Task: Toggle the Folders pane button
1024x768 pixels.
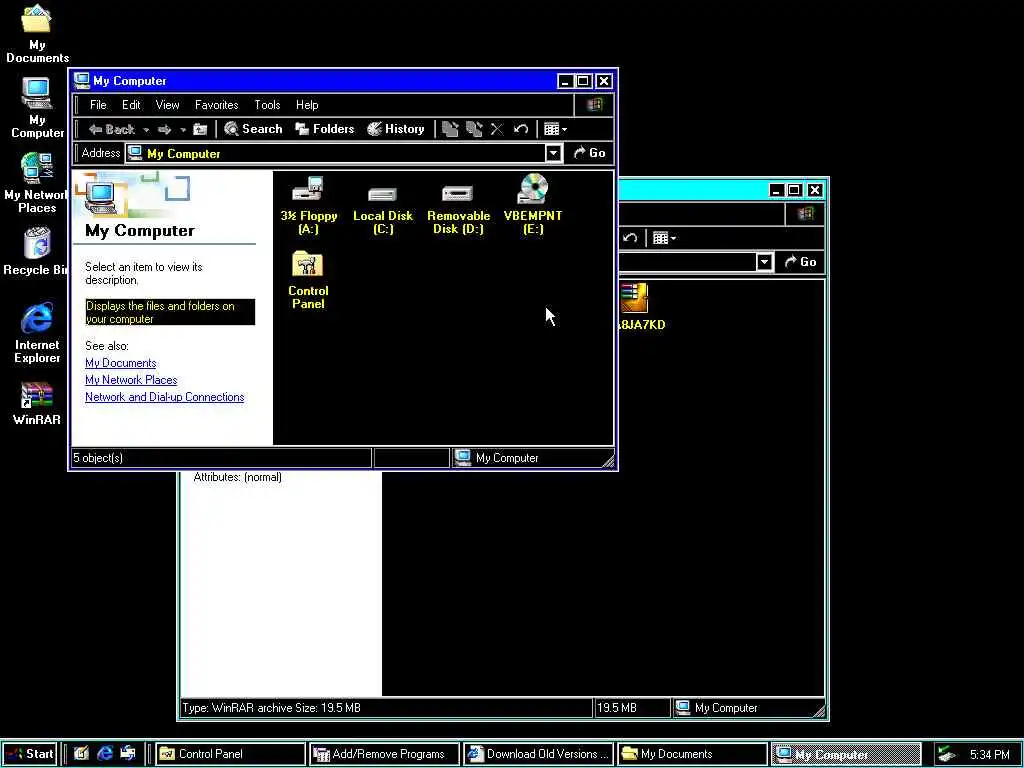Action: click(x=325, y=129)
